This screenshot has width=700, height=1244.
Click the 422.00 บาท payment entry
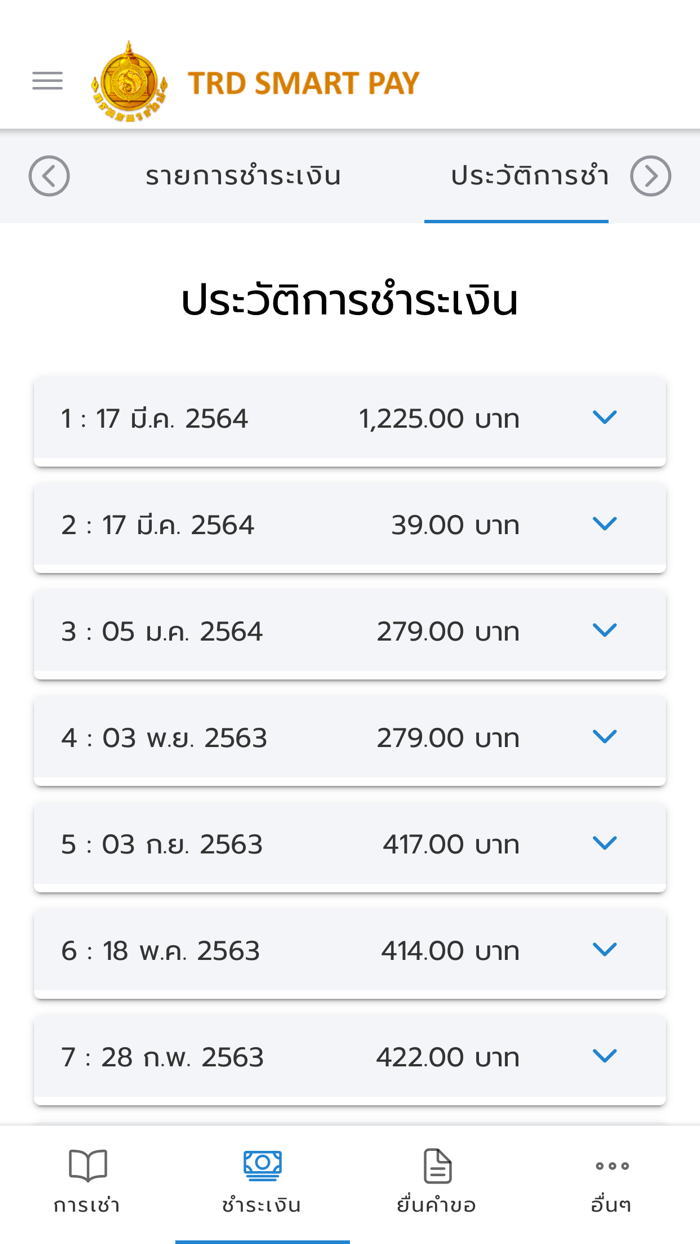tap(350, 1057)
